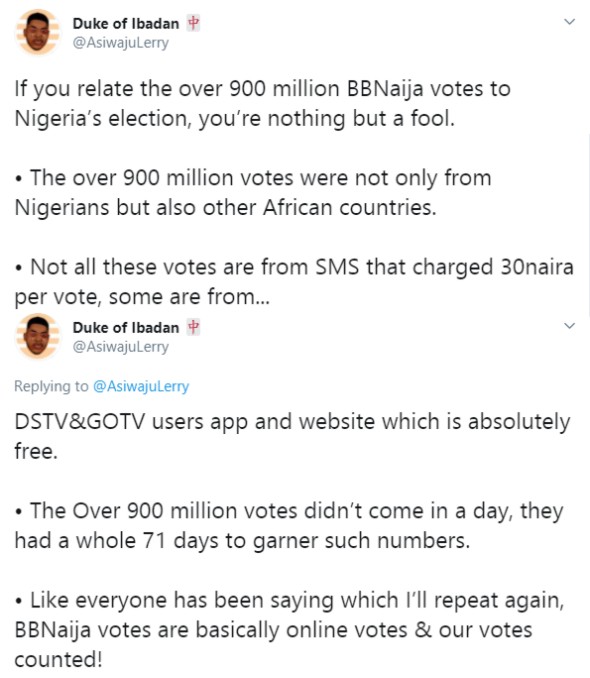Open the @AsiwajuLerry link after 'Replying to'
Viewport: 590px width, 678px height.
pyautogui.click(x=141, y=386)
